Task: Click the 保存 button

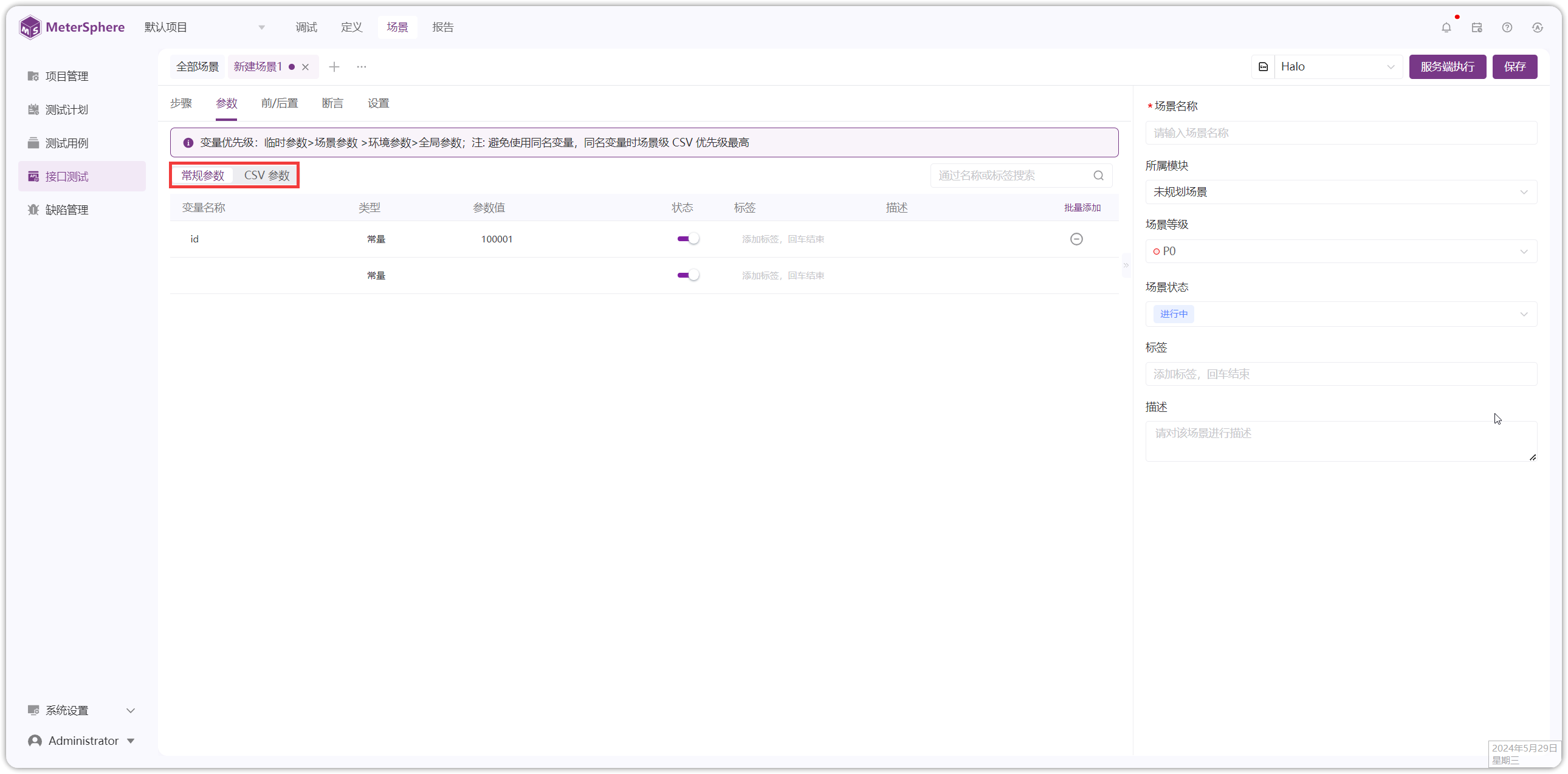Action: coord(1515,67)
